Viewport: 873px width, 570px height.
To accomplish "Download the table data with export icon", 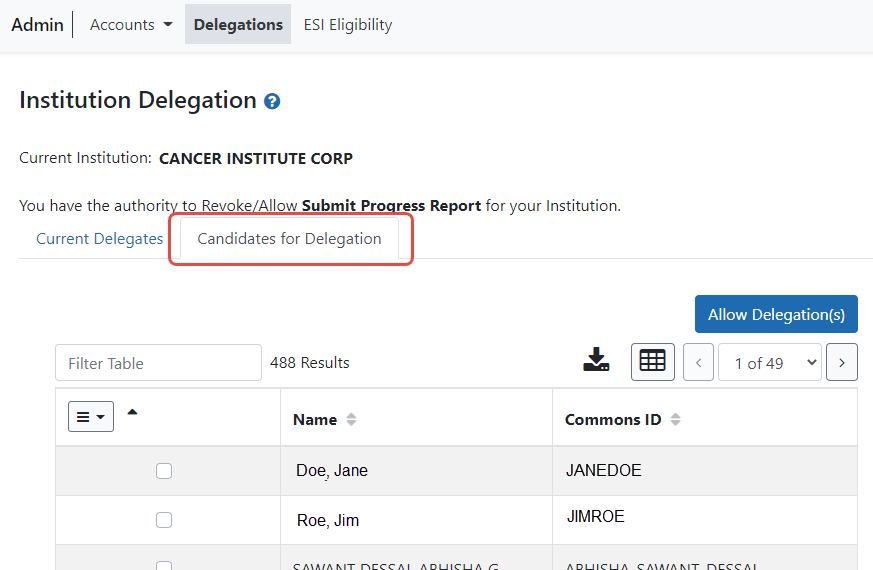I will point(596,361).
